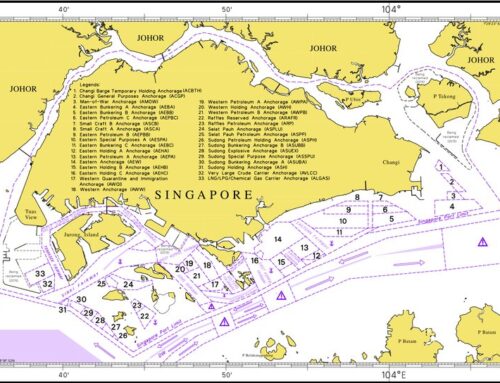Click anchorage number 16 on the map
This screenshot has height=383, width=500.
(255, 261)
